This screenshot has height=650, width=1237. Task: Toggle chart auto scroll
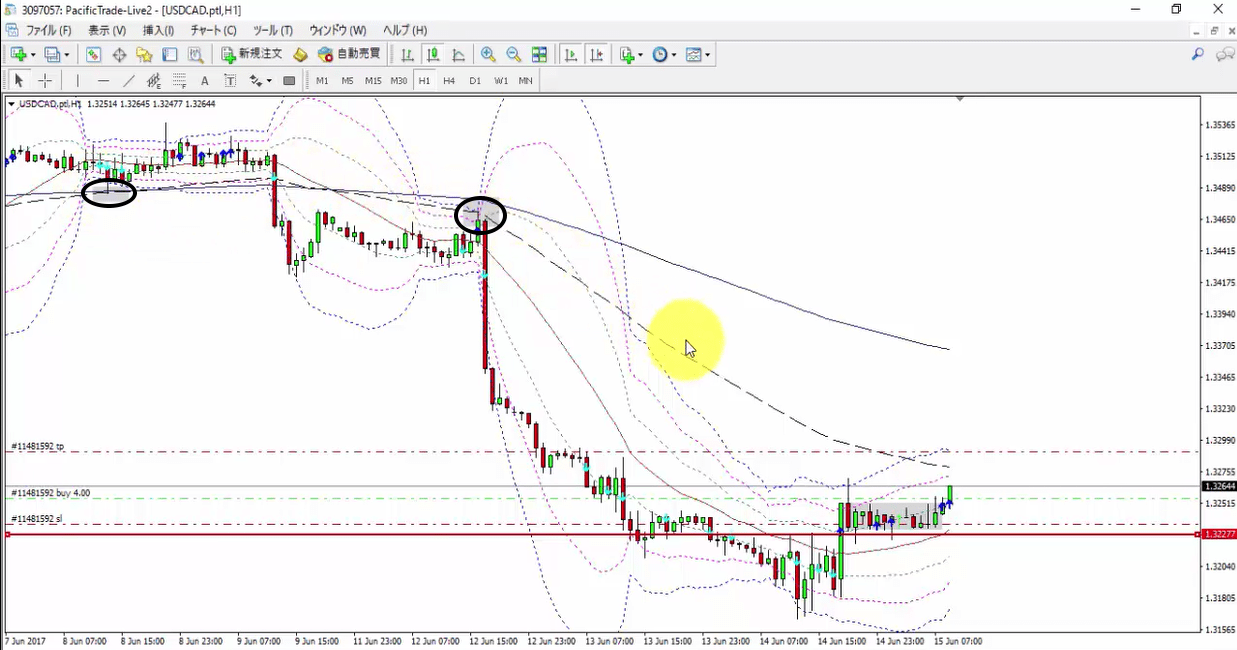tap(570, 55)
